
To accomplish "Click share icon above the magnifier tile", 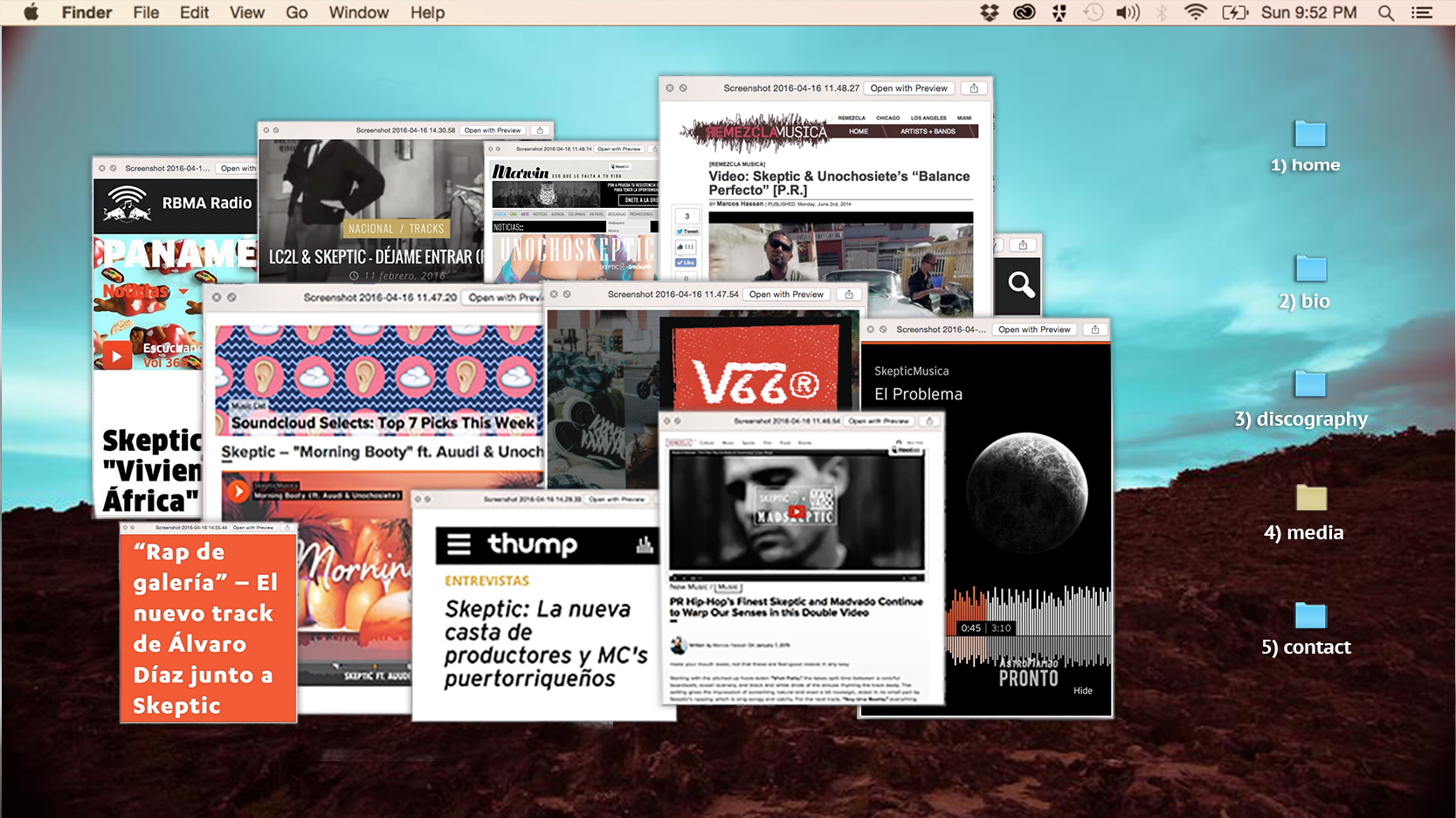I will (x=1023, y=245).
